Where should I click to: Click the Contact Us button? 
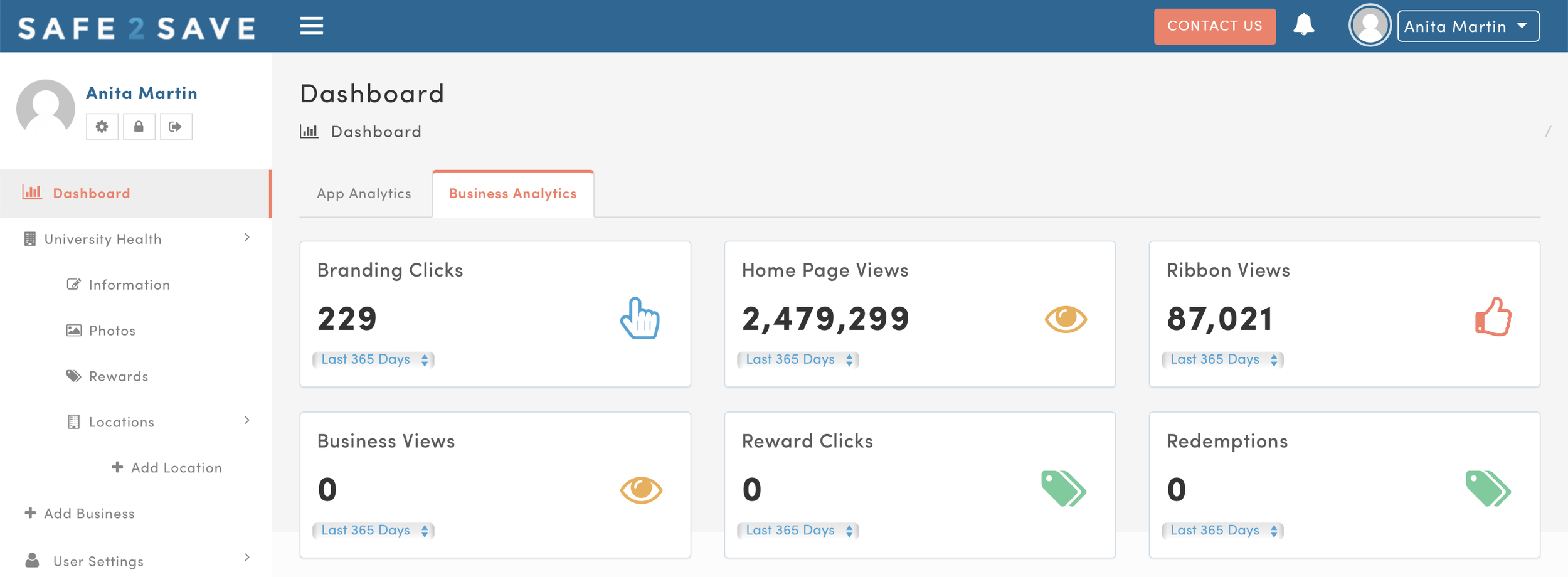click(x=1214, y=26)
